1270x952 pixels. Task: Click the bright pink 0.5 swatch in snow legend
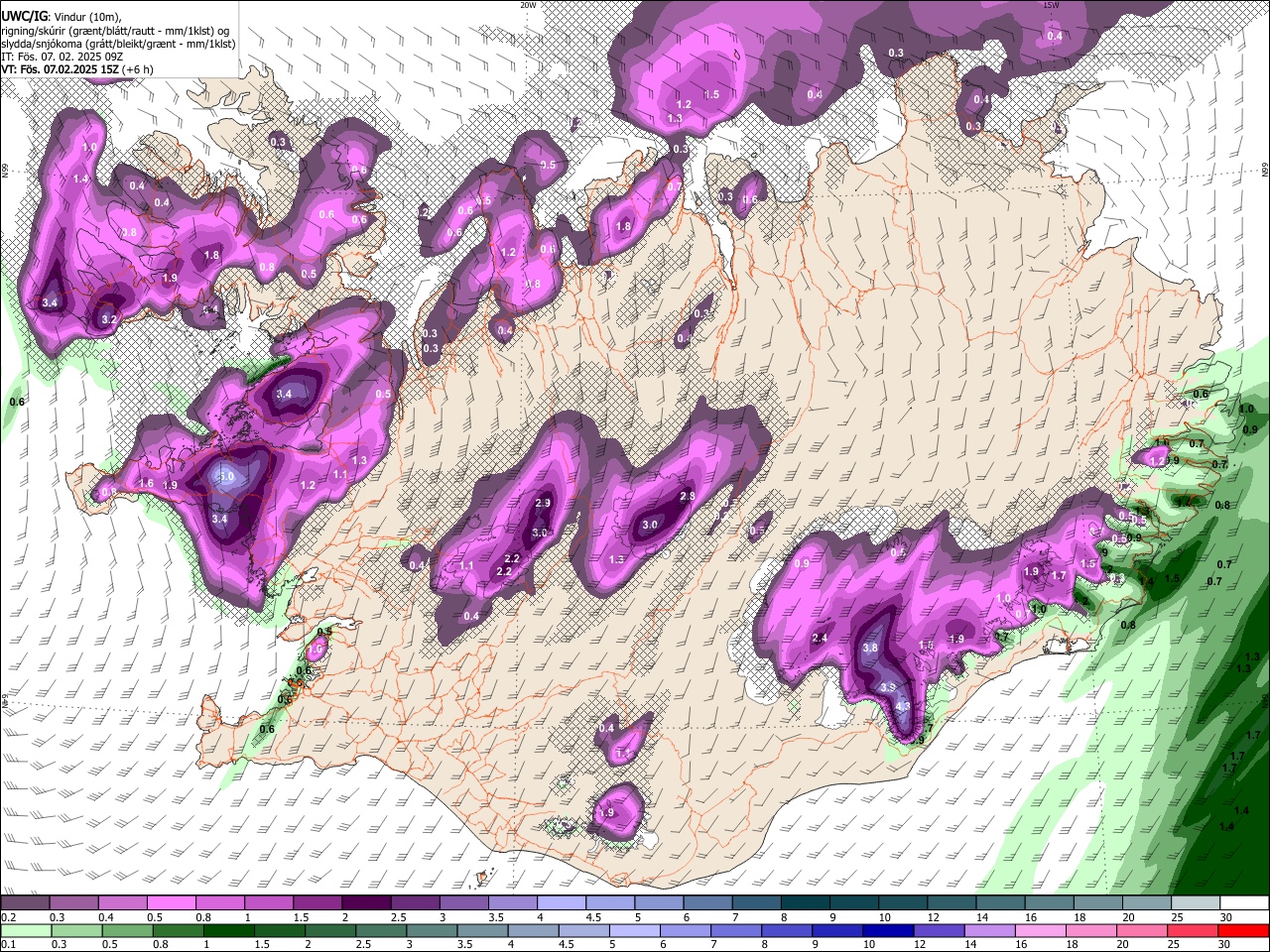tap(173, 902)
